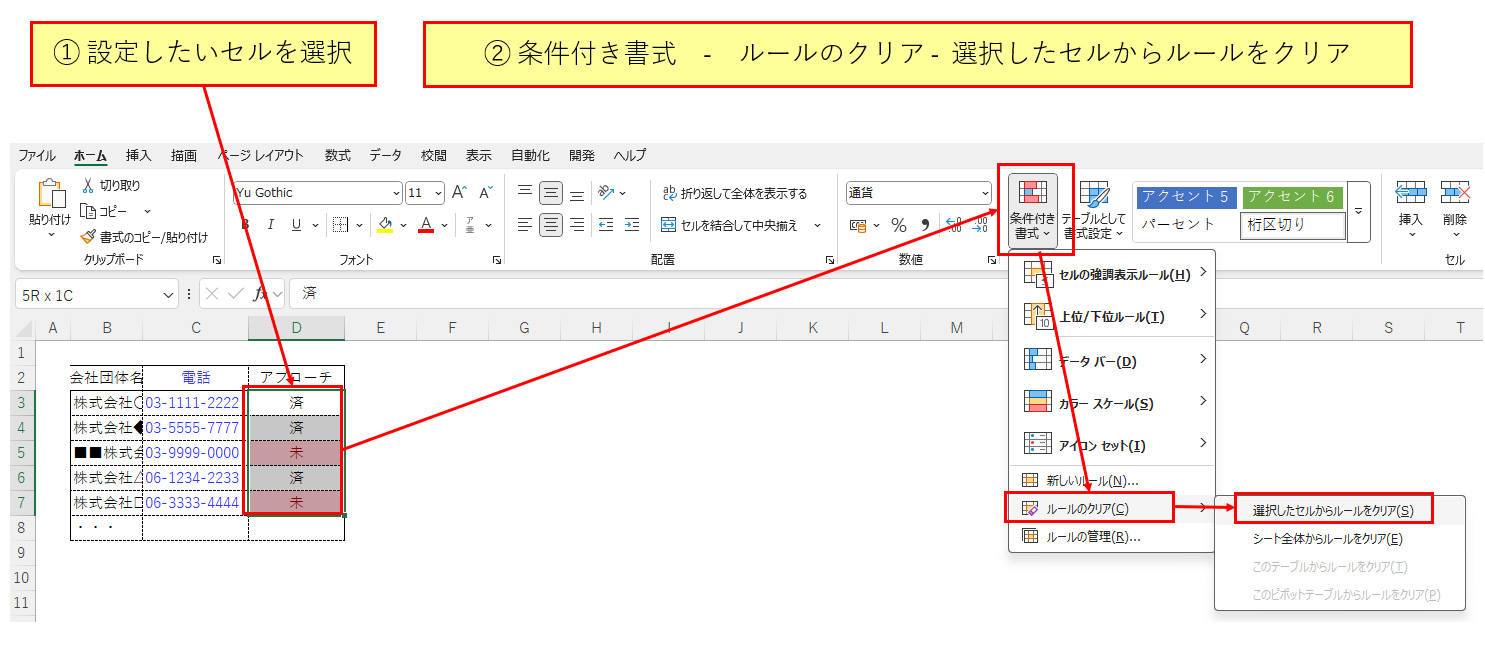The width and height of the screenshot is (1485, 646).
Task: Open the number format dropdown showing 通貨
Action: tap(985, 193)
